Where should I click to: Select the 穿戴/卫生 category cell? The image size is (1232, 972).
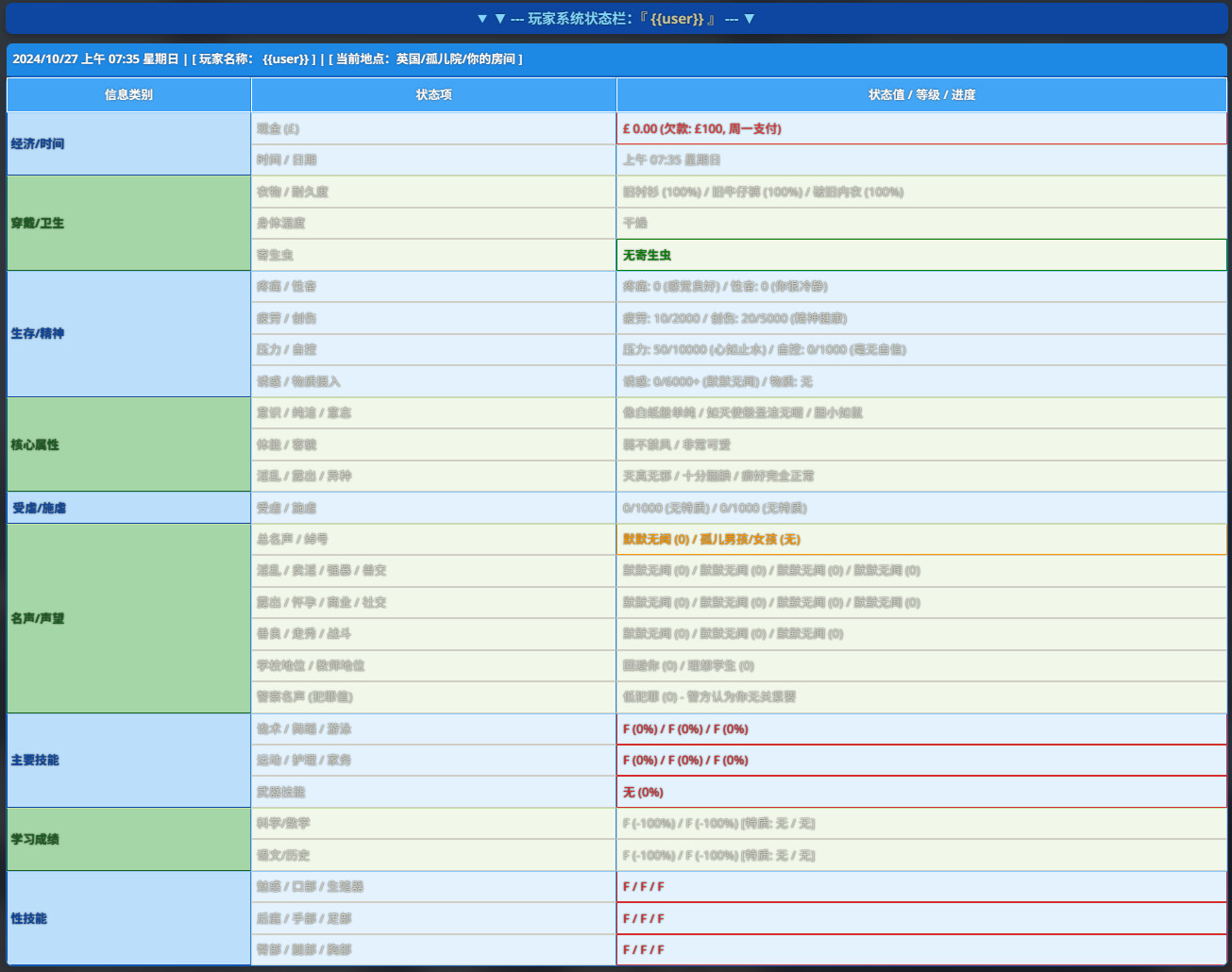(x=128, y=224)
